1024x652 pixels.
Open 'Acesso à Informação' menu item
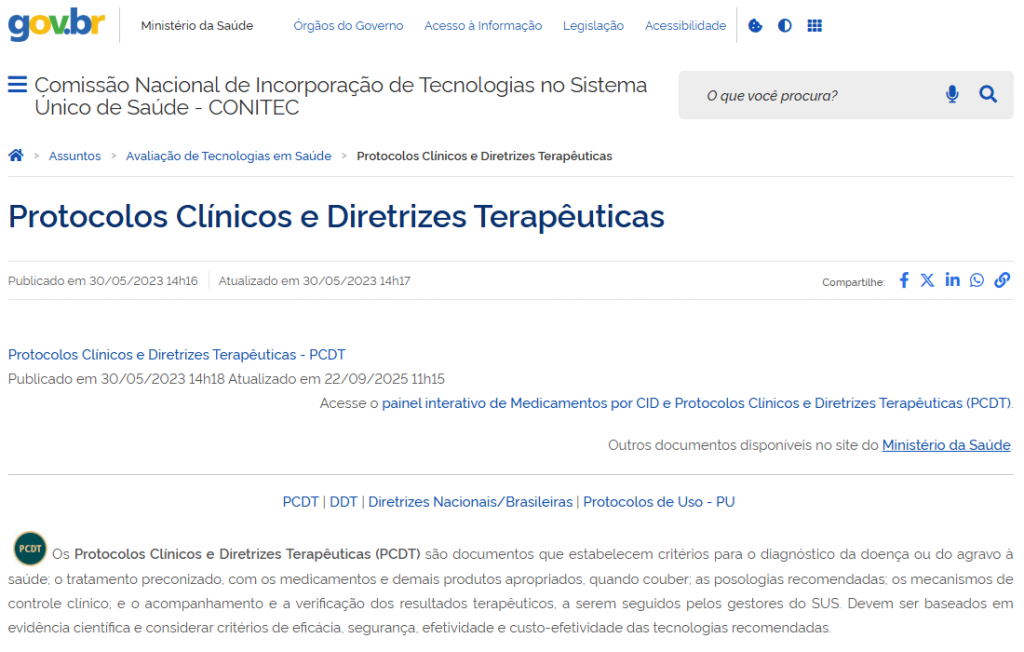[483, 26]
